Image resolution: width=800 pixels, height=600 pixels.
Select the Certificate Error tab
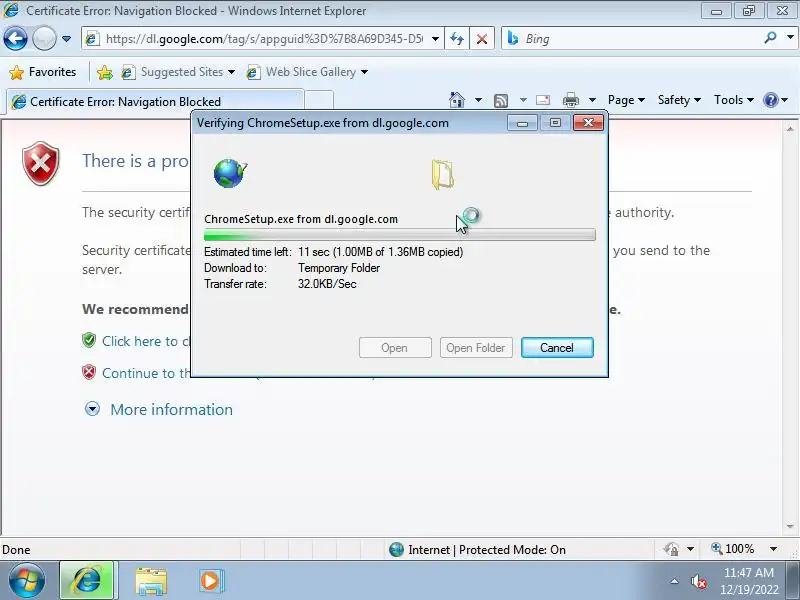pos(155,101)
